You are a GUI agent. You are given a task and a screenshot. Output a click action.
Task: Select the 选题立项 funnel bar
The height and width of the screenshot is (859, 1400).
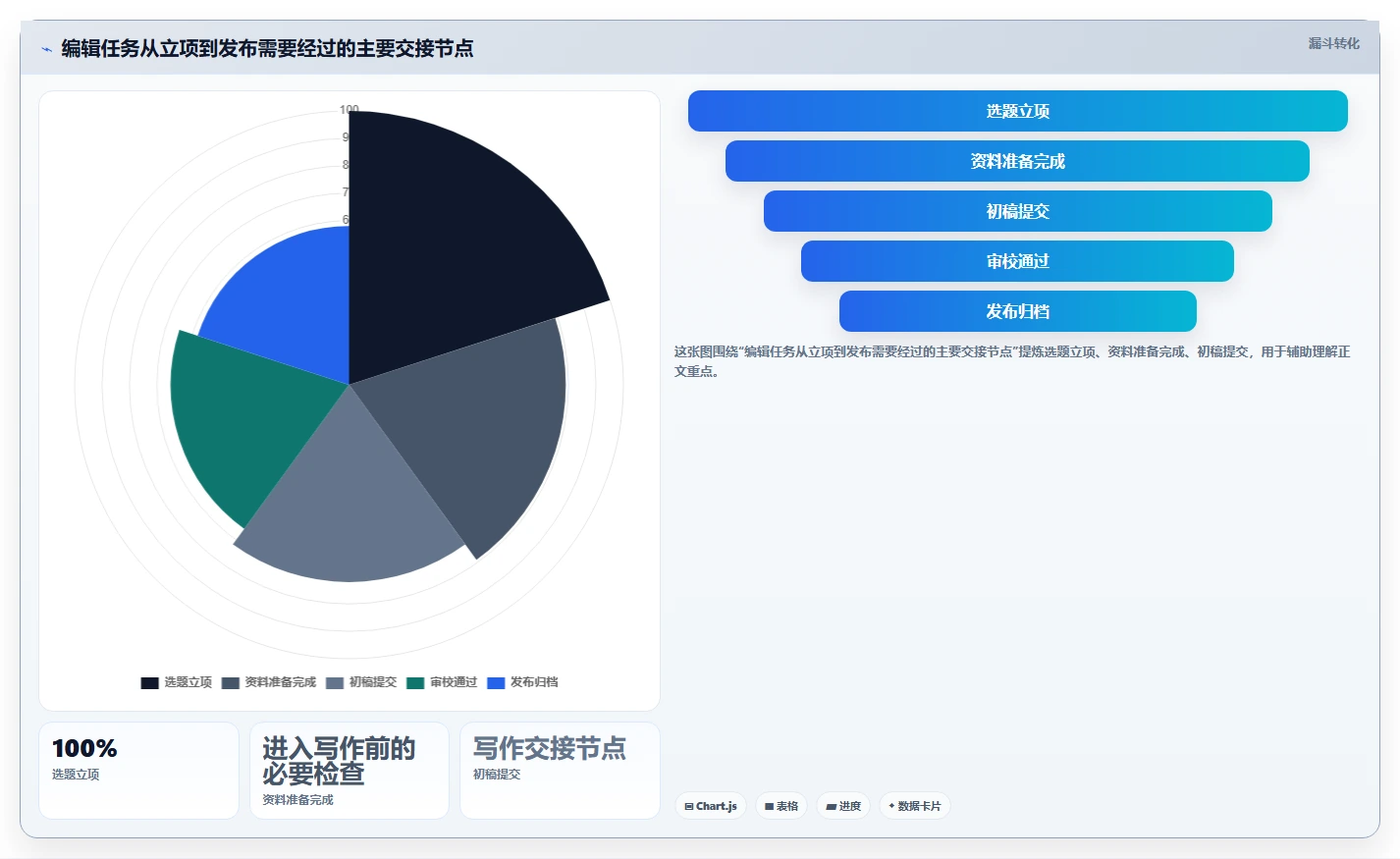(x=1017, y=111)
